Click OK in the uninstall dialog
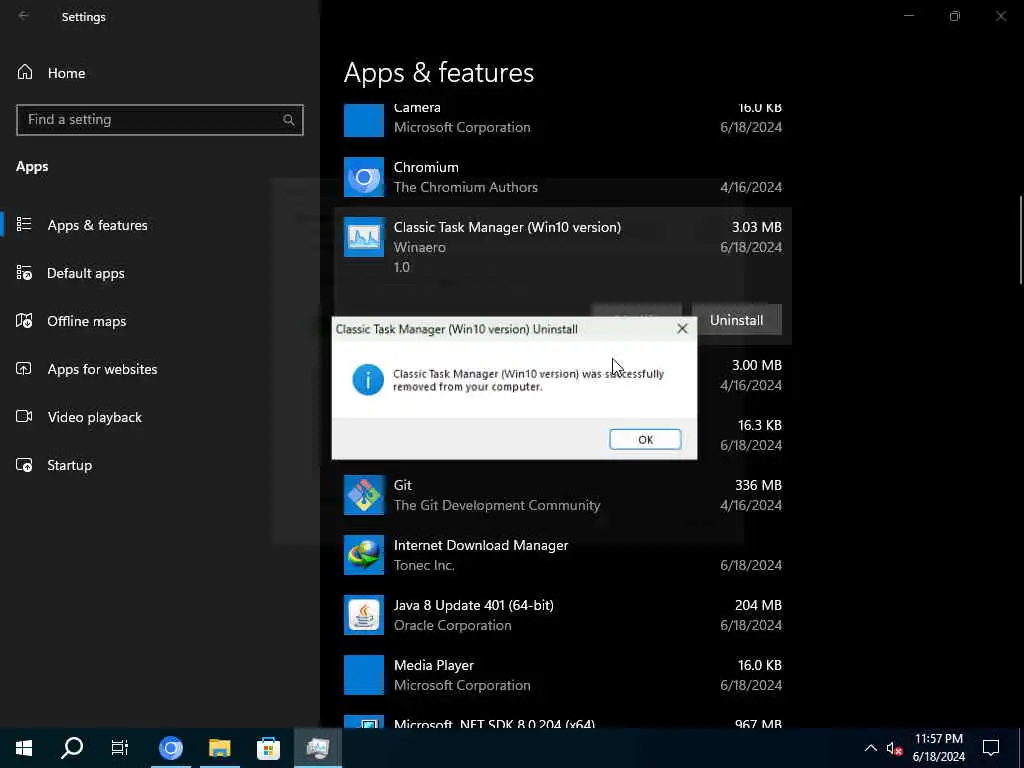The width and height of the screenshot is (1024, 768). pyautogui.click(x=645, y=440)
